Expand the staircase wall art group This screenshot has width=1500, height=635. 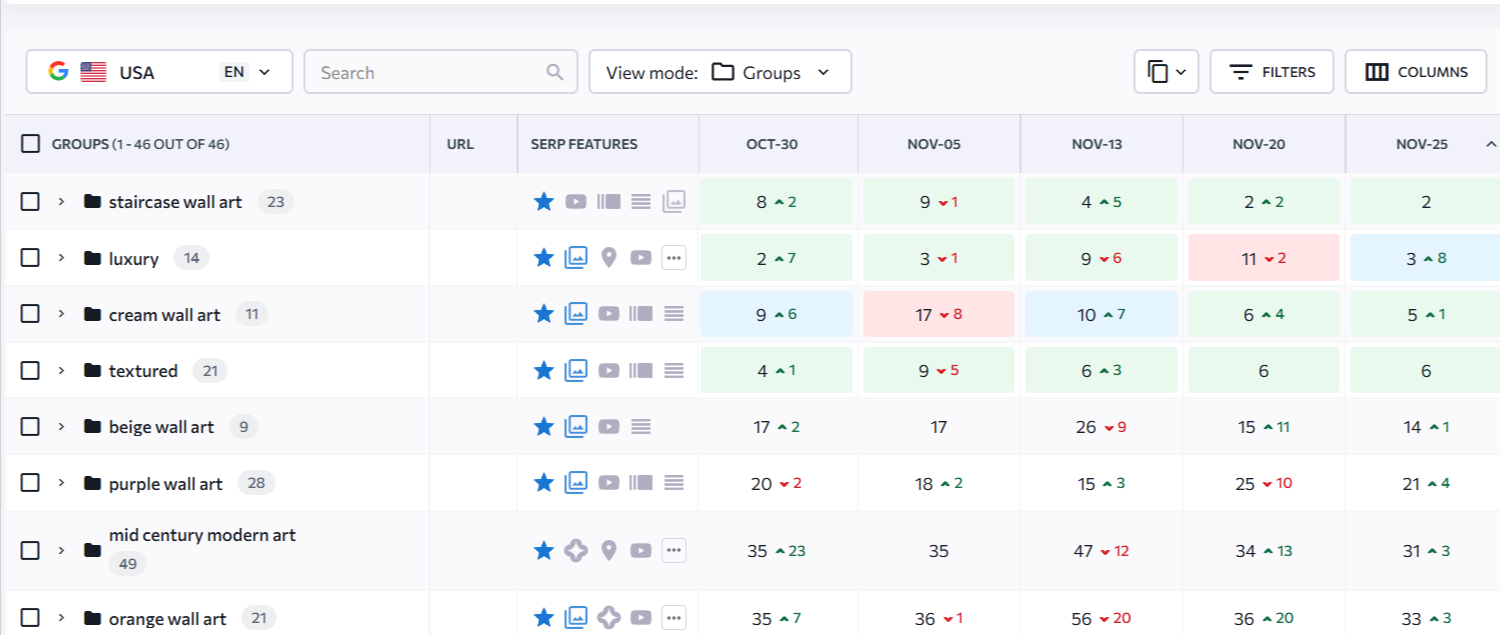pos(61,202)
